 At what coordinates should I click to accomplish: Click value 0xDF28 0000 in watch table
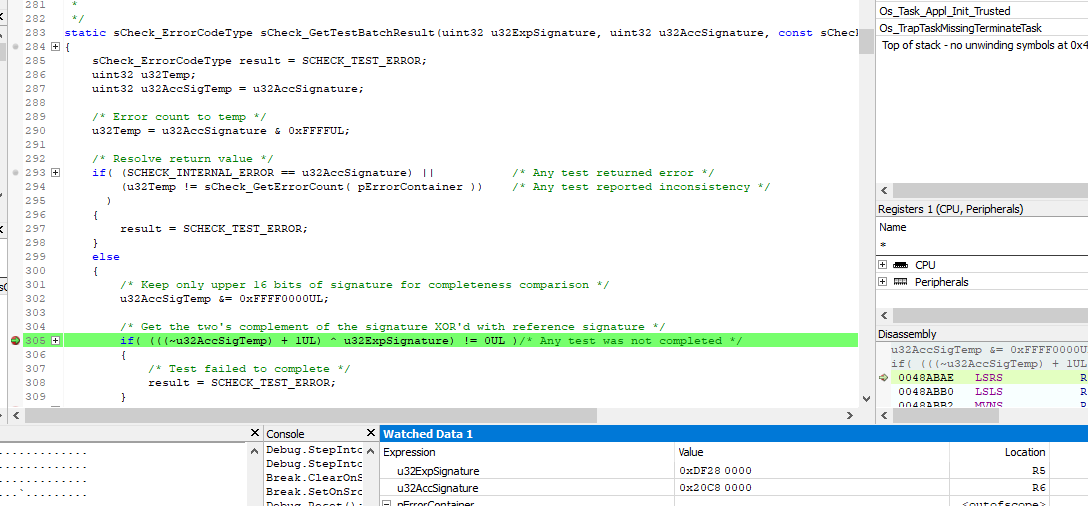(x=715, y=471)
